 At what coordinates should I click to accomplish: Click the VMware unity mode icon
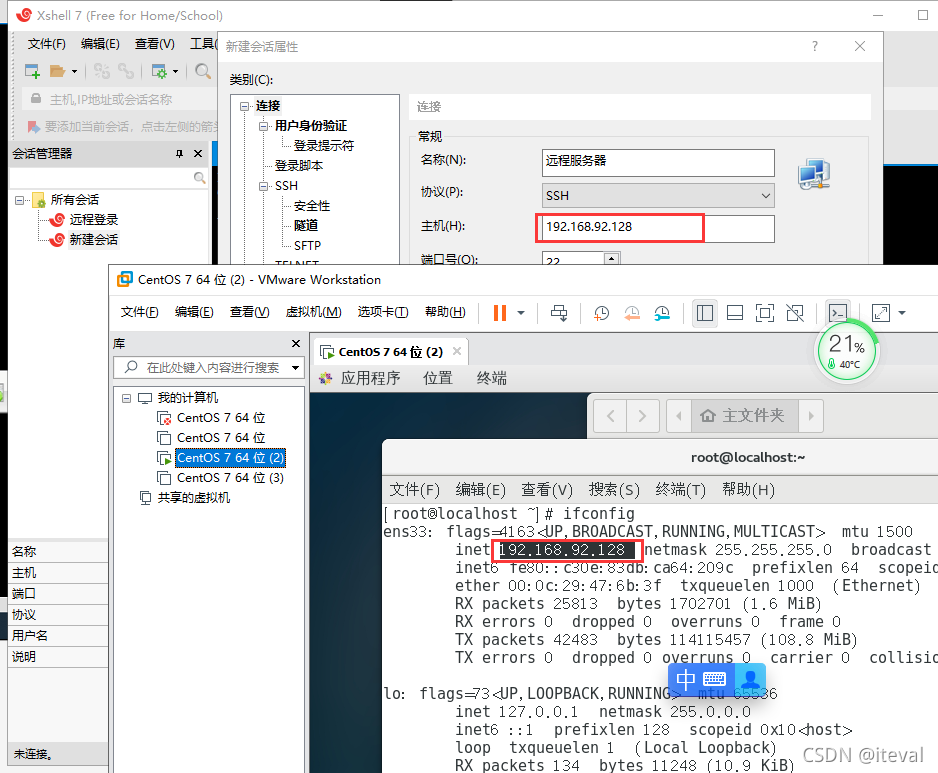795,313
